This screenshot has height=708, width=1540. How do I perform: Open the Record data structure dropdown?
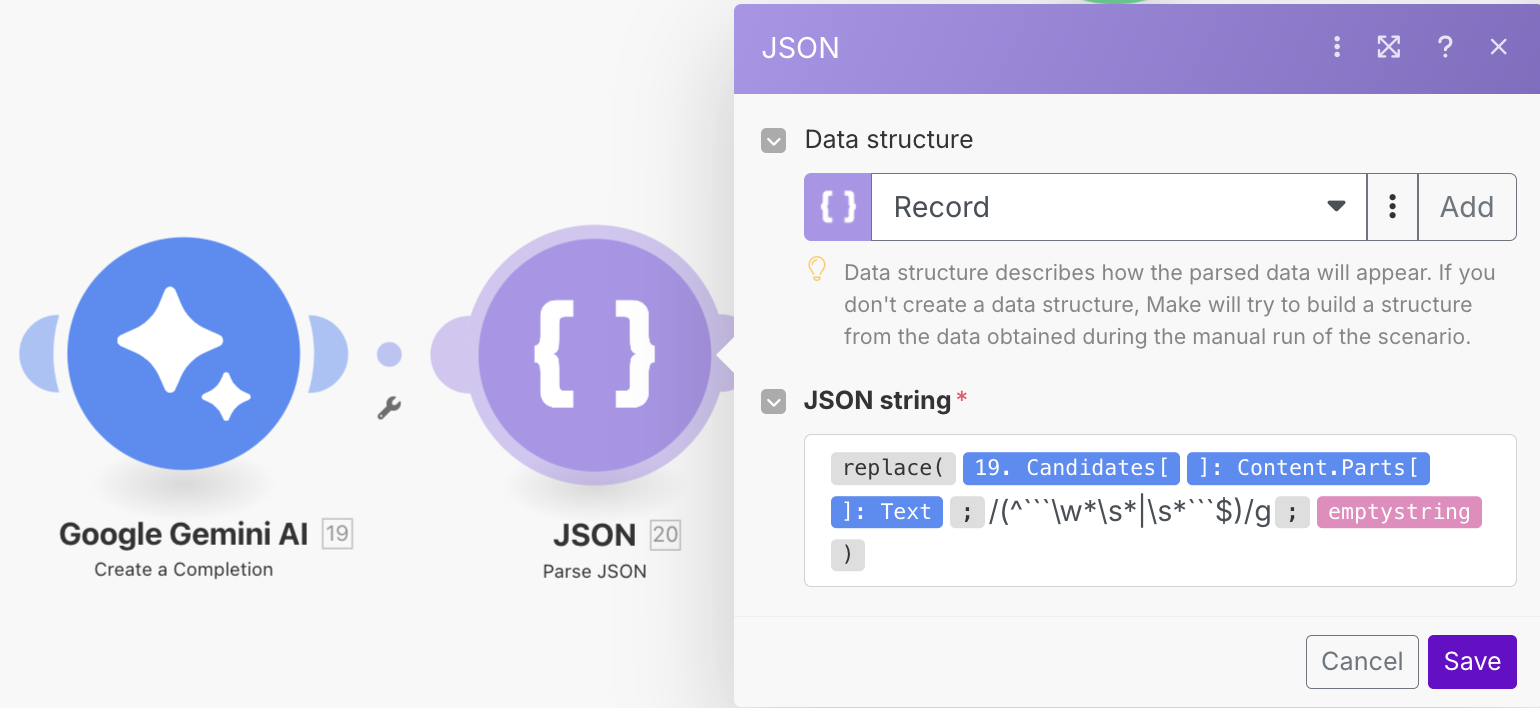[1119, 207]
